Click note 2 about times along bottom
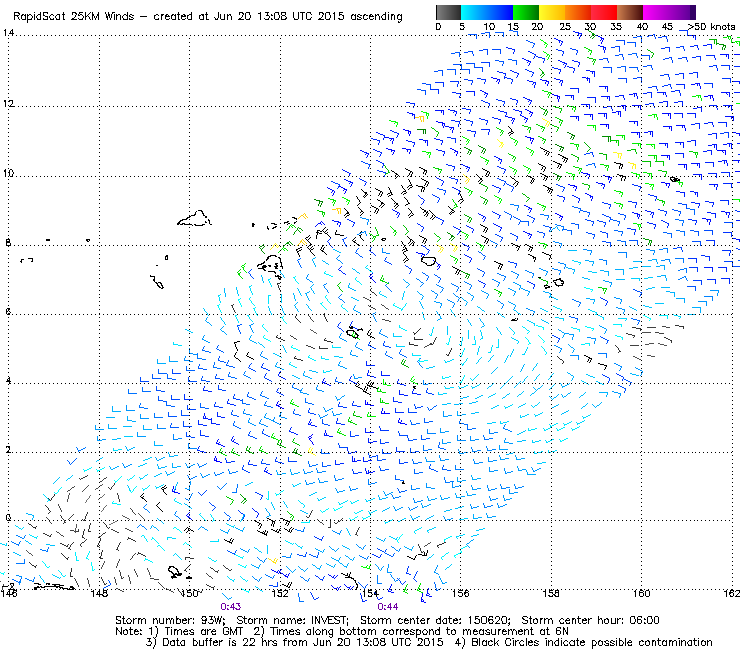 pos(411,632)
